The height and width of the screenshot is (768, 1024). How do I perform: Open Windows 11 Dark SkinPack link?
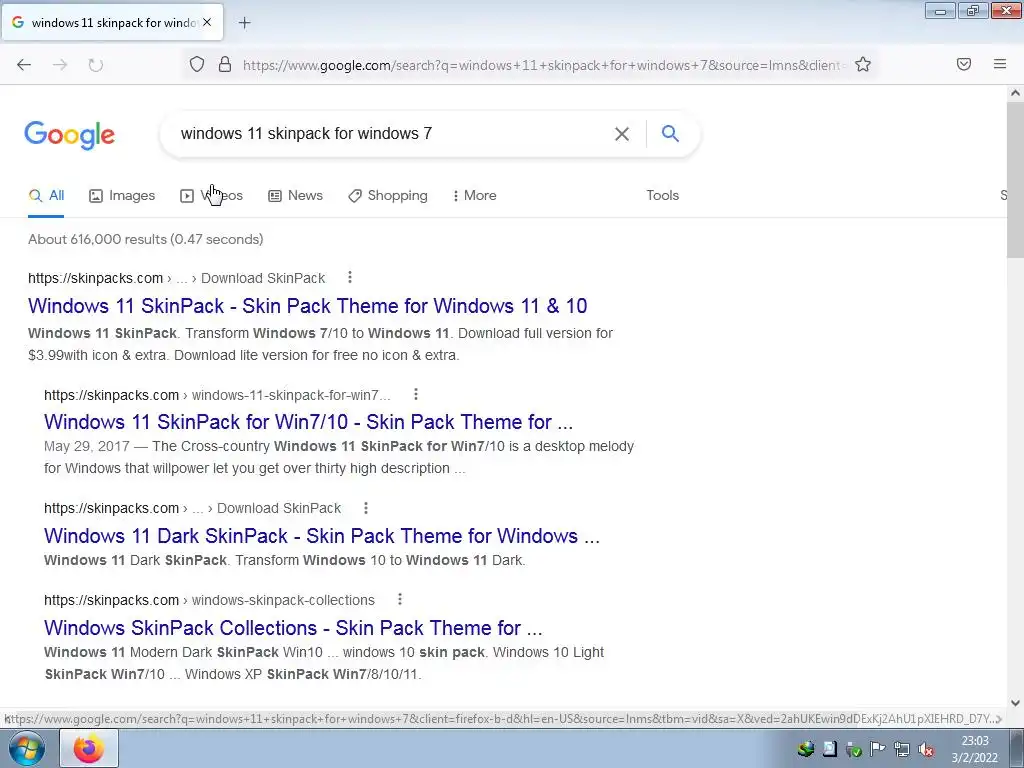(321, 536)
